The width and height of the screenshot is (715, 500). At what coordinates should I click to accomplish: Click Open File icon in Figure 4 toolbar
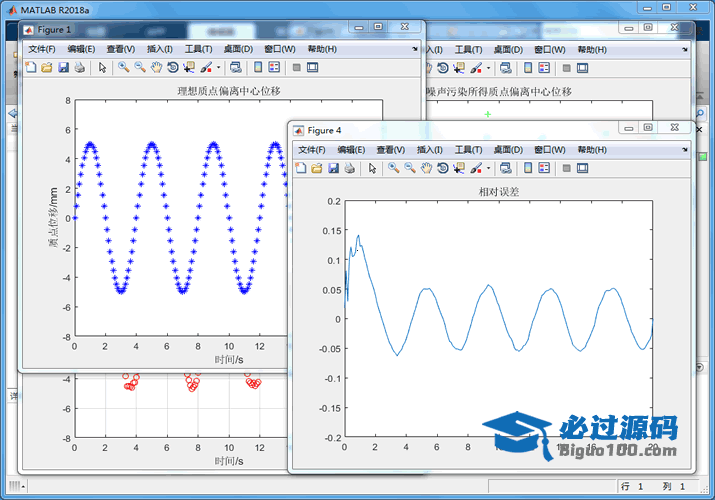click(x=316, y=168)
